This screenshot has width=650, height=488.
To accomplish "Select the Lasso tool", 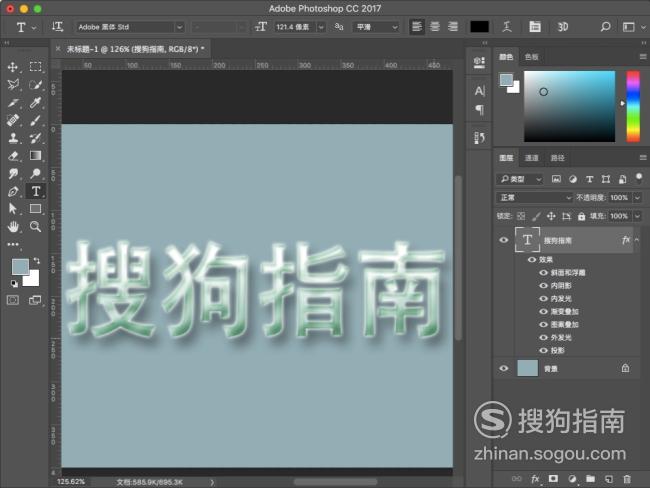I will [x=13, y=85].
